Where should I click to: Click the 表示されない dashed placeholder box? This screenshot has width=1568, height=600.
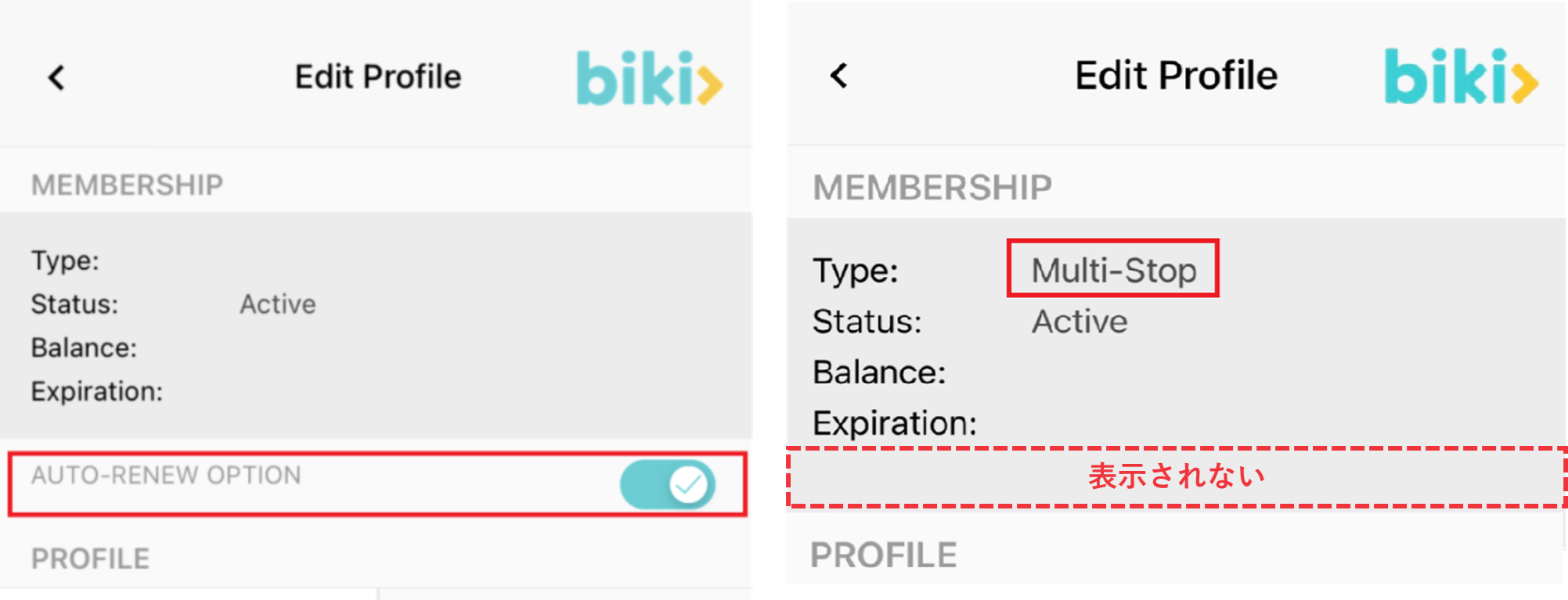1176,476
